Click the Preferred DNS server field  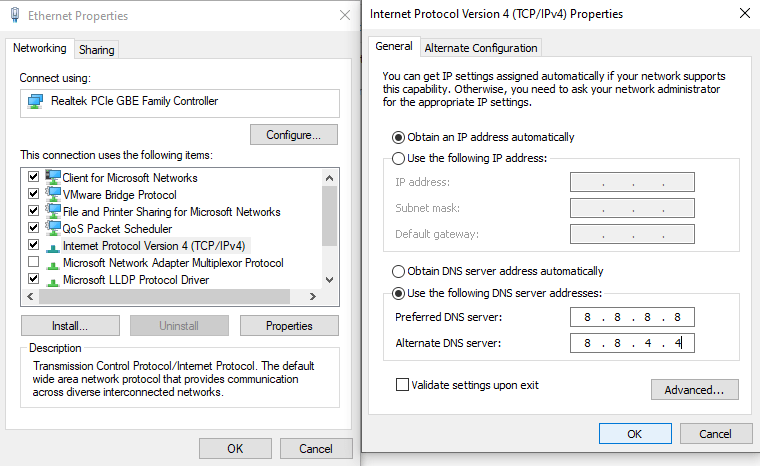[x=632, y=318]
